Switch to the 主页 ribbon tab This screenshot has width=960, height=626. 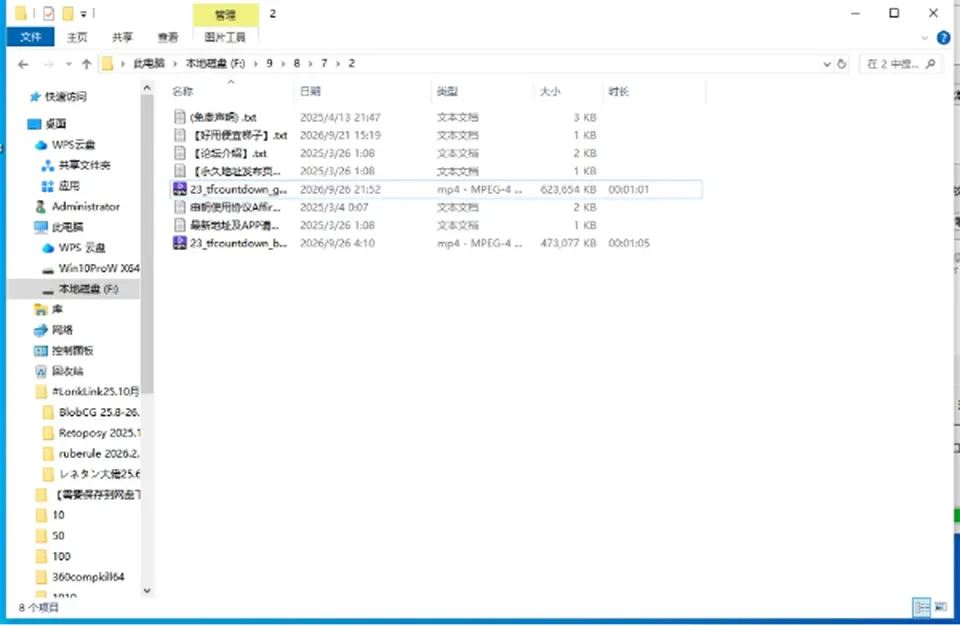point(77,37)
